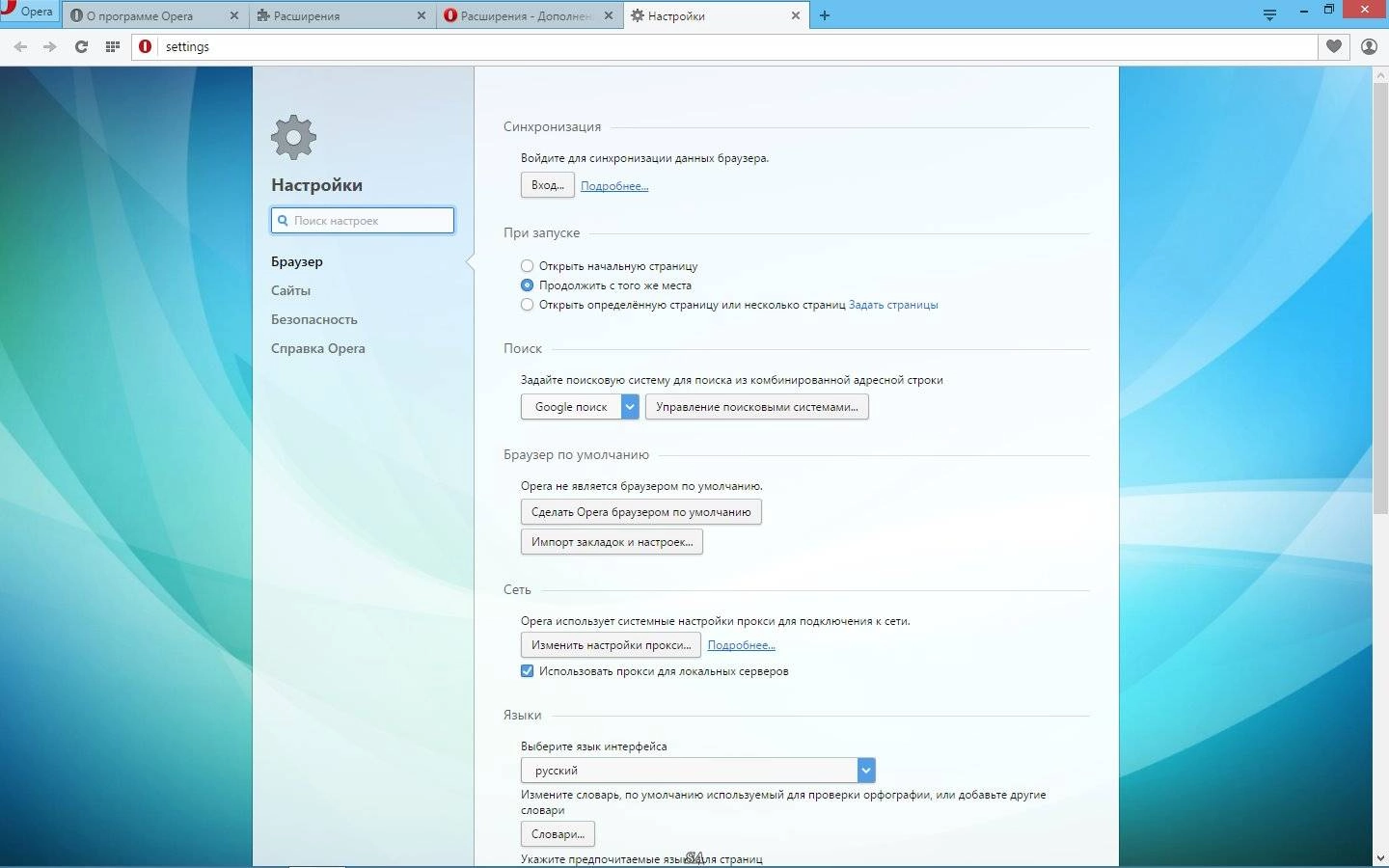Open 'Подробнее...' link about synchronization

614,186
